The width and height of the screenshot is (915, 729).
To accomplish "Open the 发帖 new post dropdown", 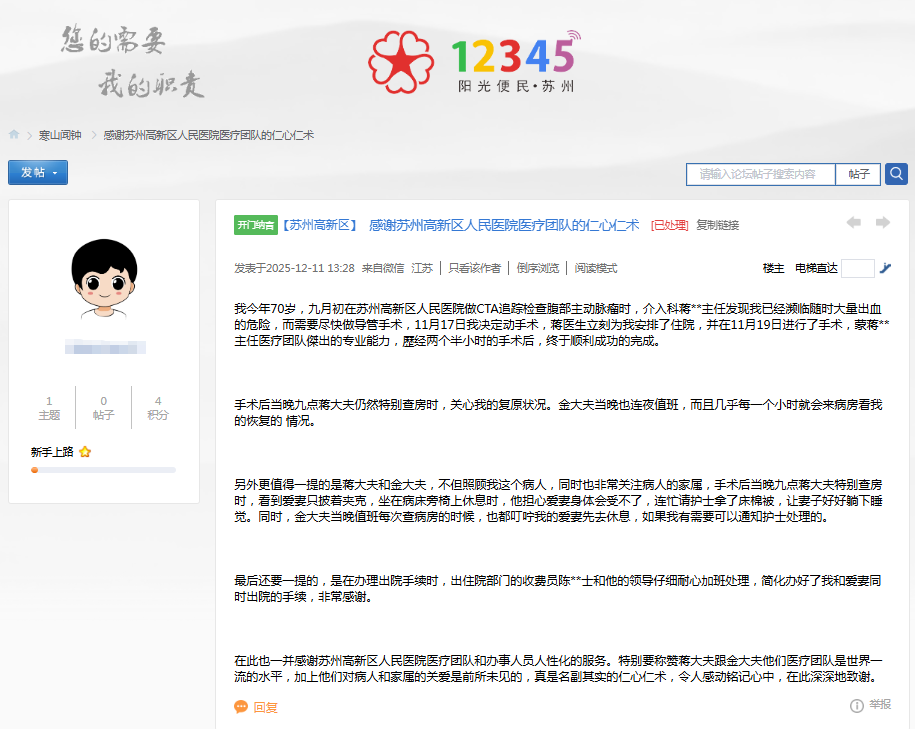I will coord(38,173).
